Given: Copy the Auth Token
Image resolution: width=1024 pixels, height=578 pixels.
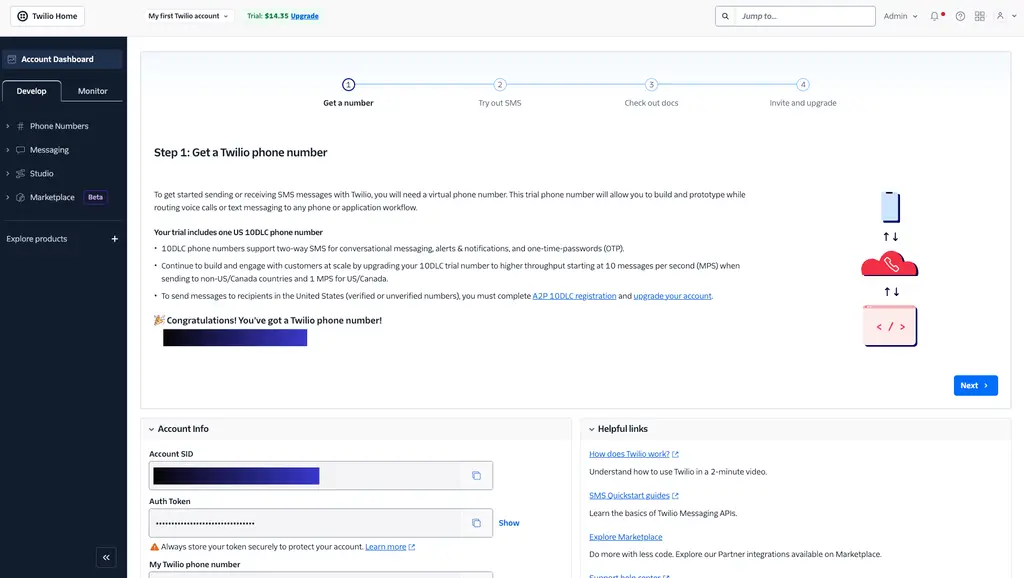Looking at the screenshot, I should (476, 523).
